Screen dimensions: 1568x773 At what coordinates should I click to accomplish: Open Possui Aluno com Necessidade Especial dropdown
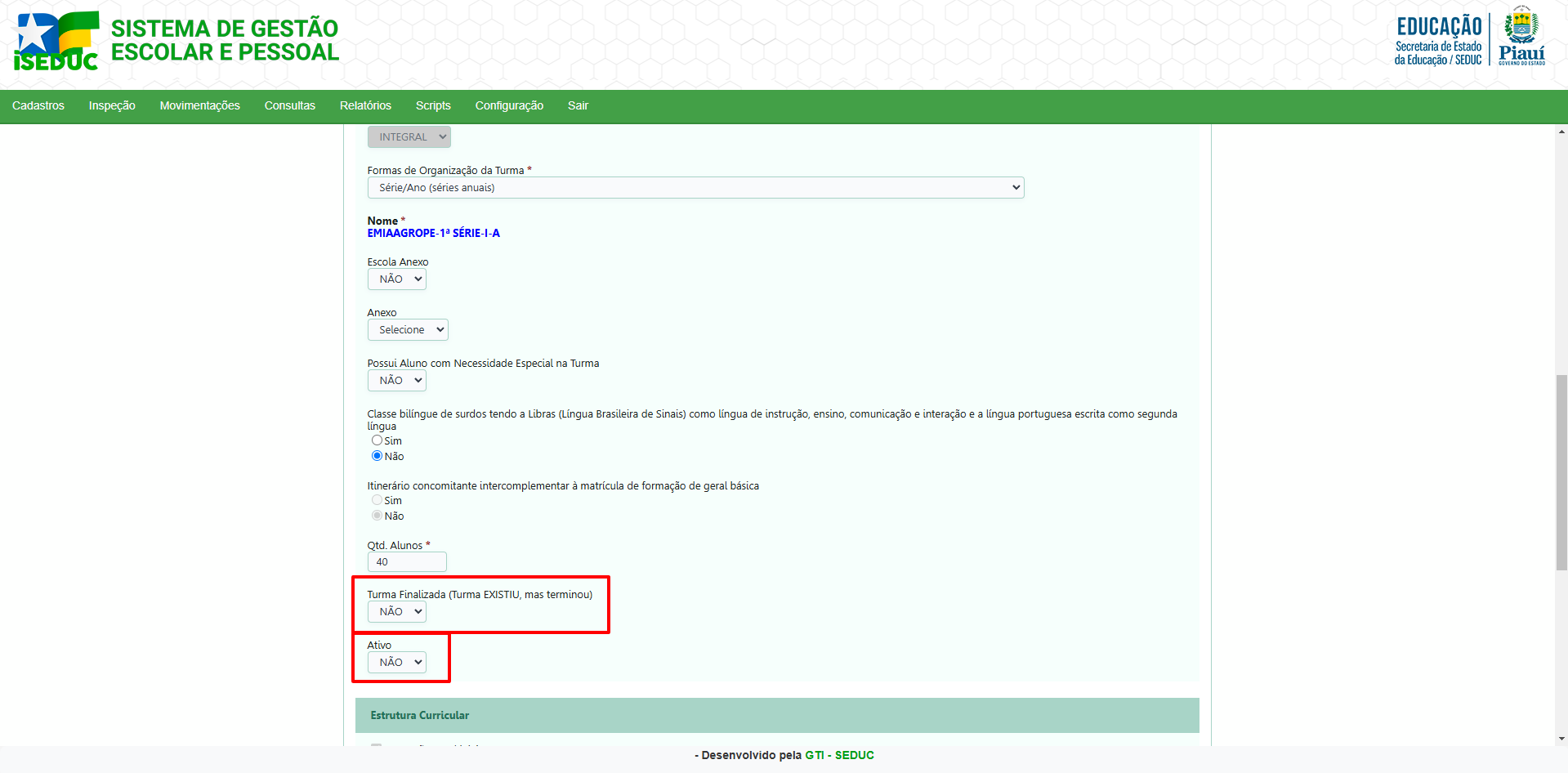397,381
